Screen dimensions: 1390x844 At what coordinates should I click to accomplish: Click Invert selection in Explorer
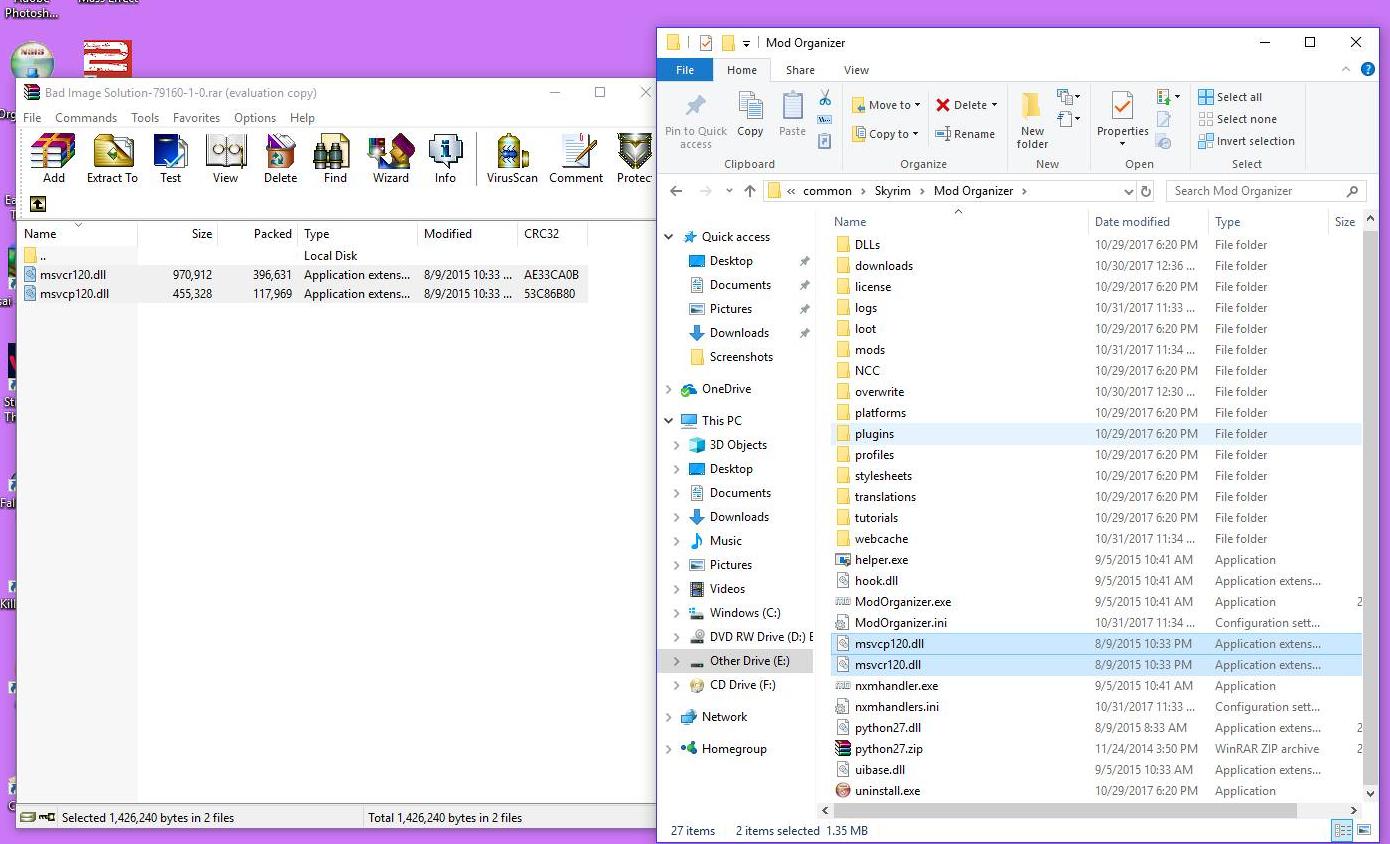coord(1247,141)
